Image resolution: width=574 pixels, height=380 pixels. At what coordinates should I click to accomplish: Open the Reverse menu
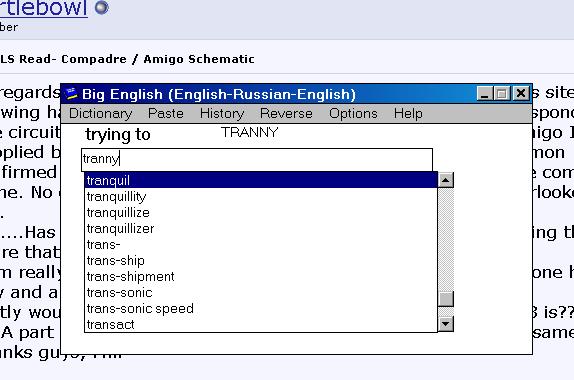pyautogui.click(x=286, y=113)
